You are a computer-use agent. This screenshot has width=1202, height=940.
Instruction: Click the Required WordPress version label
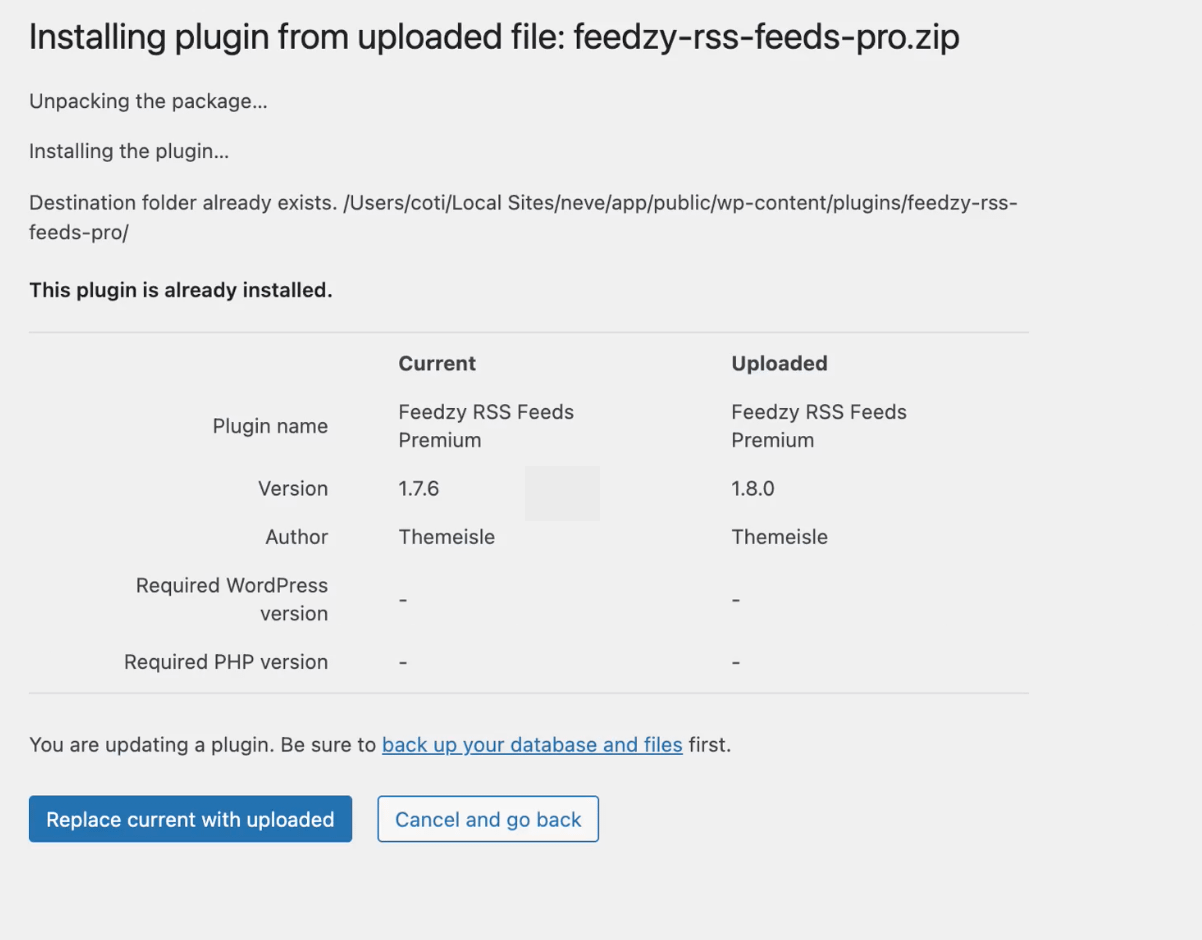click(232, 599)
